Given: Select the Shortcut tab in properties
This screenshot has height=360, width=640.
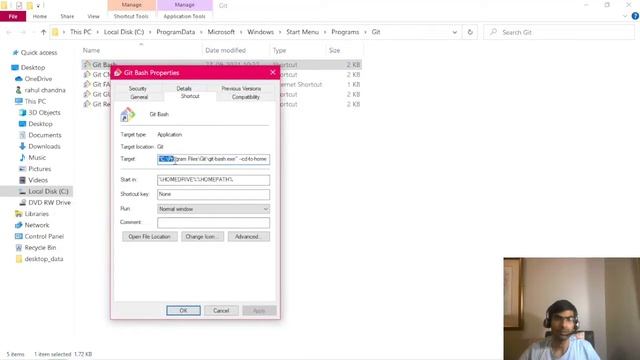Looking at the screenshot, I should point(190,96).
